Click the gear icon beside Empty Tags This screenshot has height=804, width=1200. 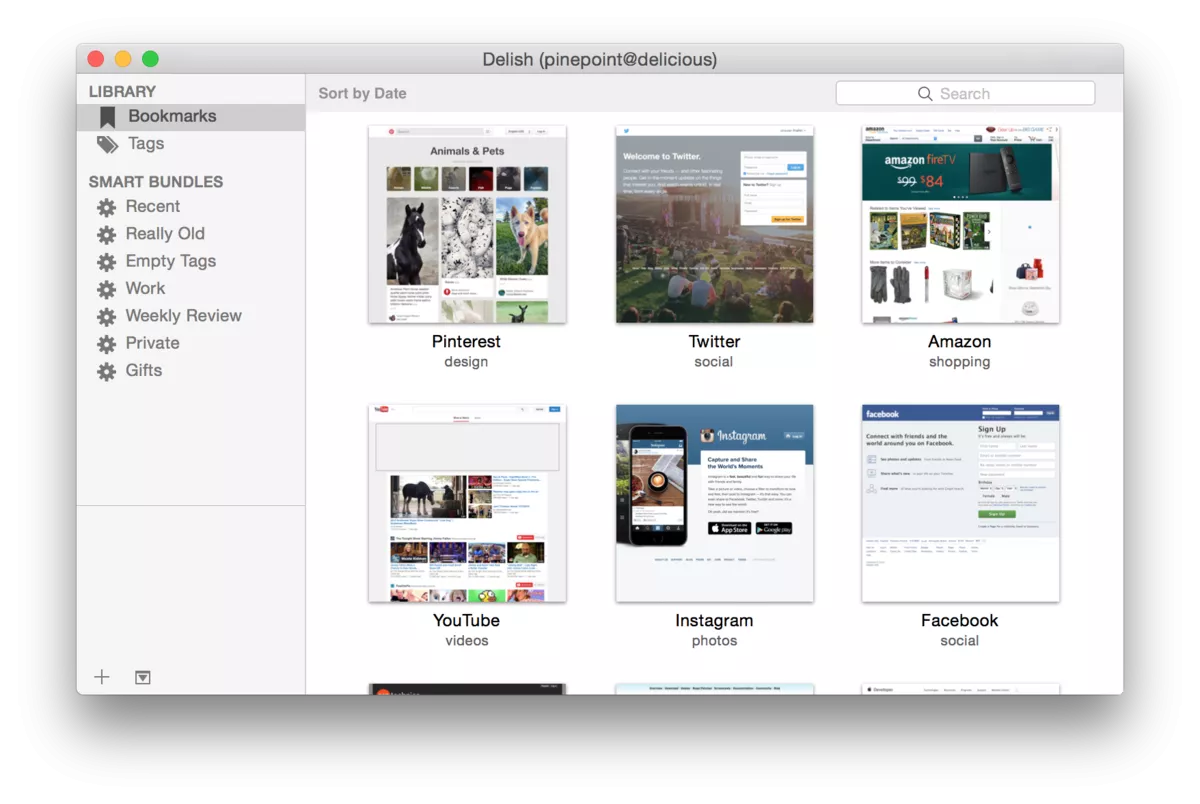point(106,262)
